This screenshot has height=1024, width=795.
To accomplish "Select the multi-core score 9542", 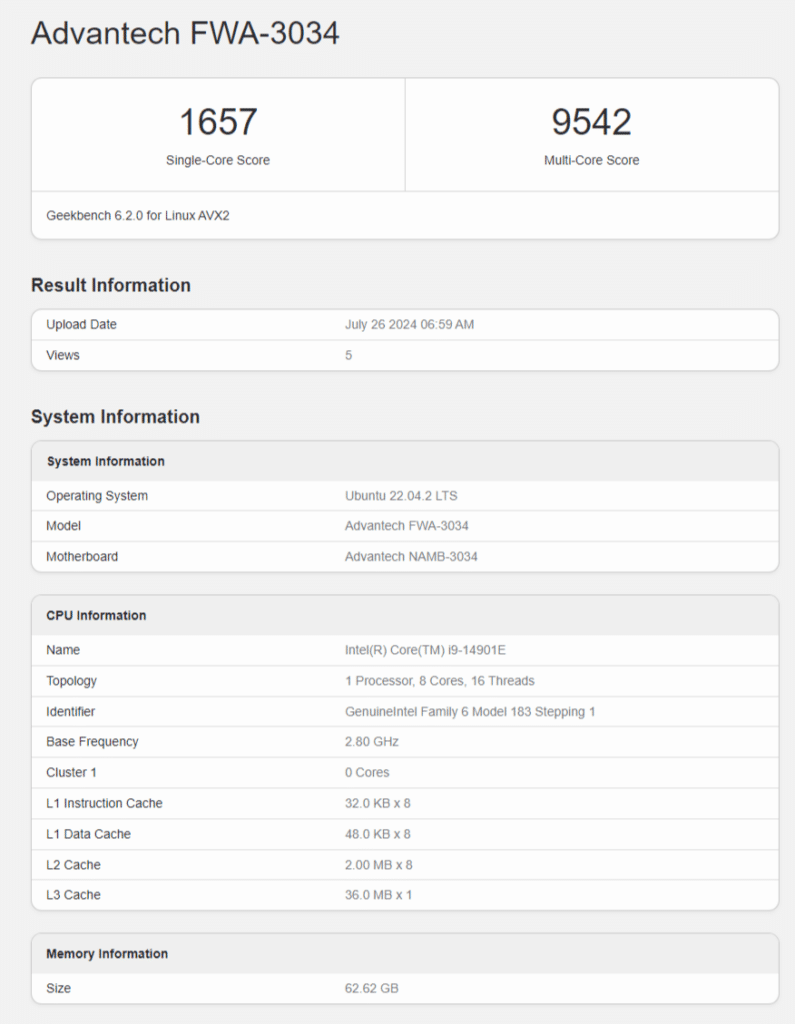I will 591,122.
